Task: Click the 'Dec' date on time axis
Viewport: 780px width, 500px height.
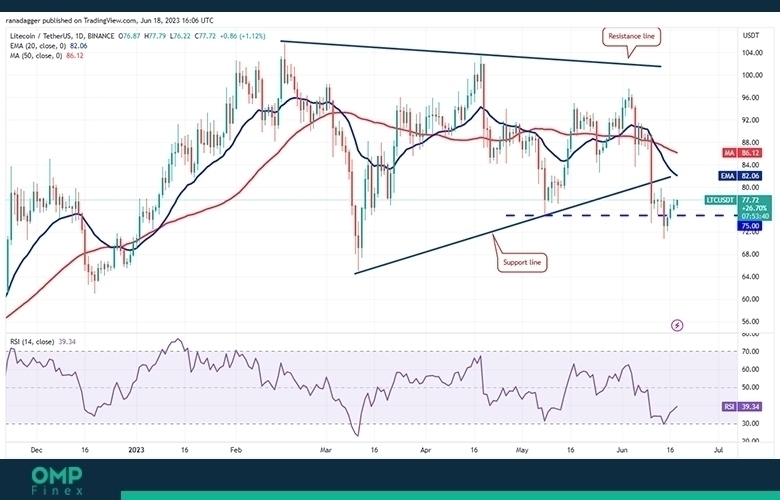Action: coord(36,450)
